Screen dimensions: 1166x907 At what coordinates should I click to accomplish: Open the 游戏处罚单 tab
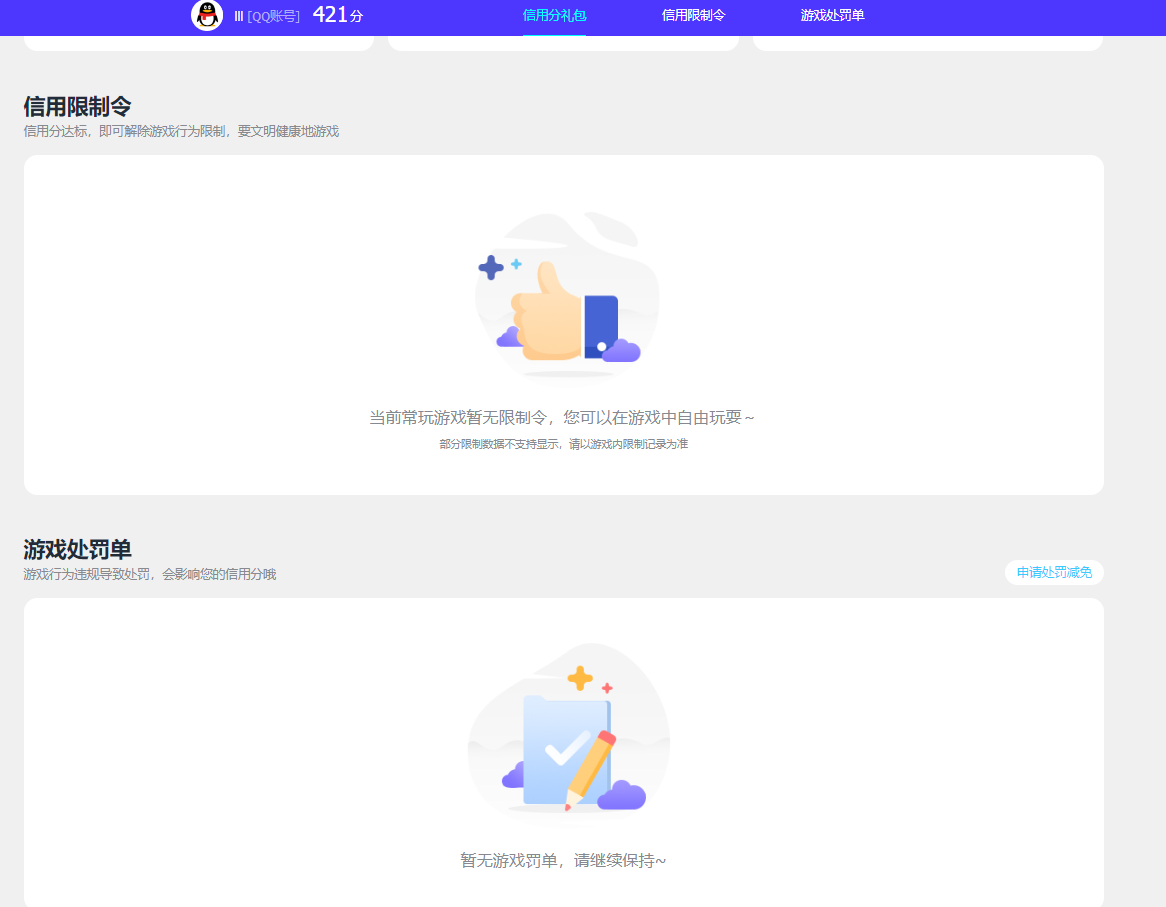(x=831, y=16)
